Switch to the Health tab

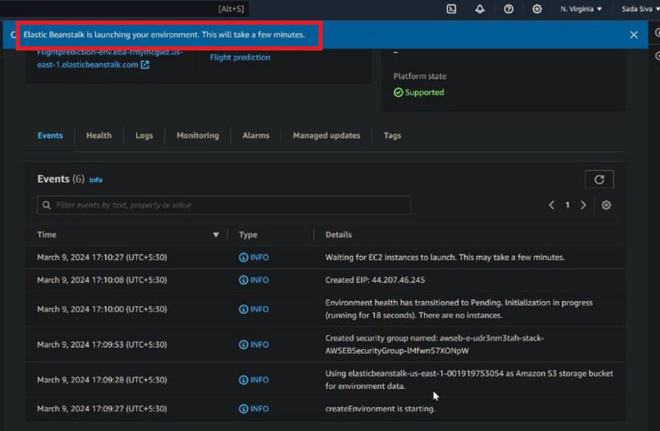[x=99, y=136]
